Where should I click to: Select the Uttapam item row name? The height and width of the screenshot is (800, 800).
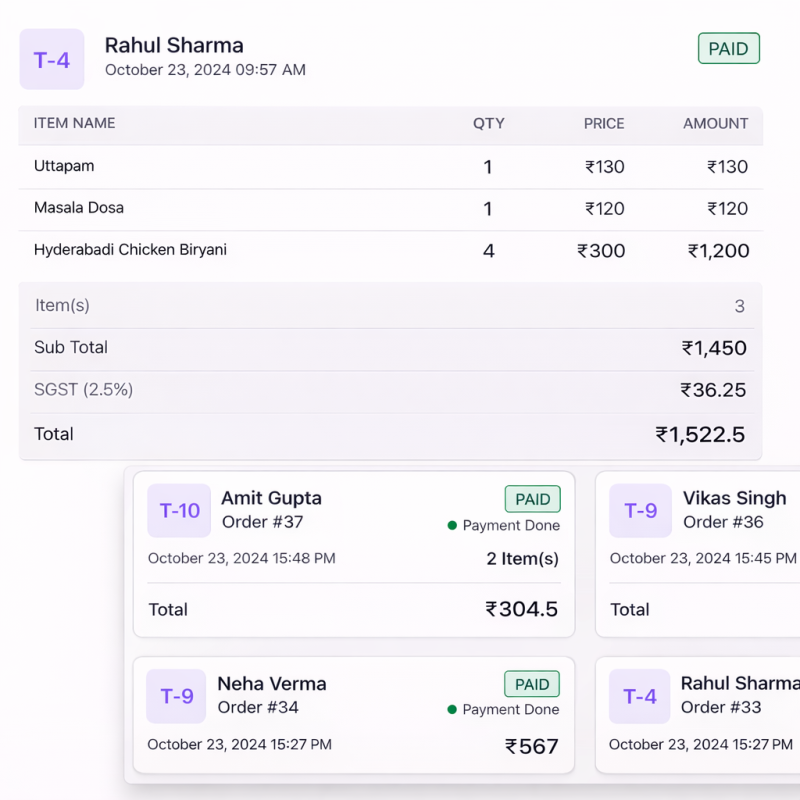[x=64, y=166]
